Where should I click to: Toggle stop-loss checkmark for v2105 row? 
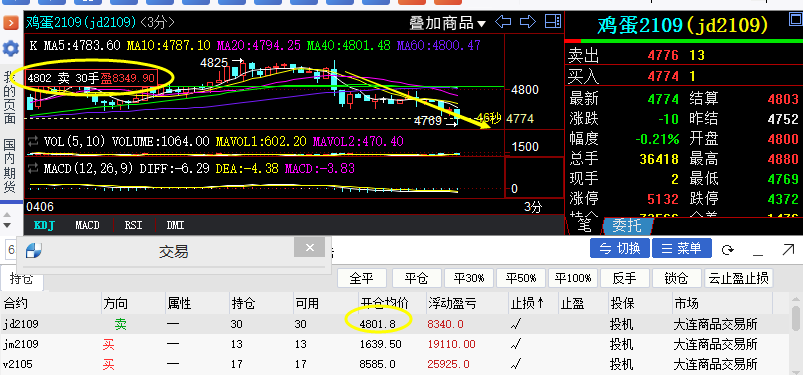(x=517, y=364)
